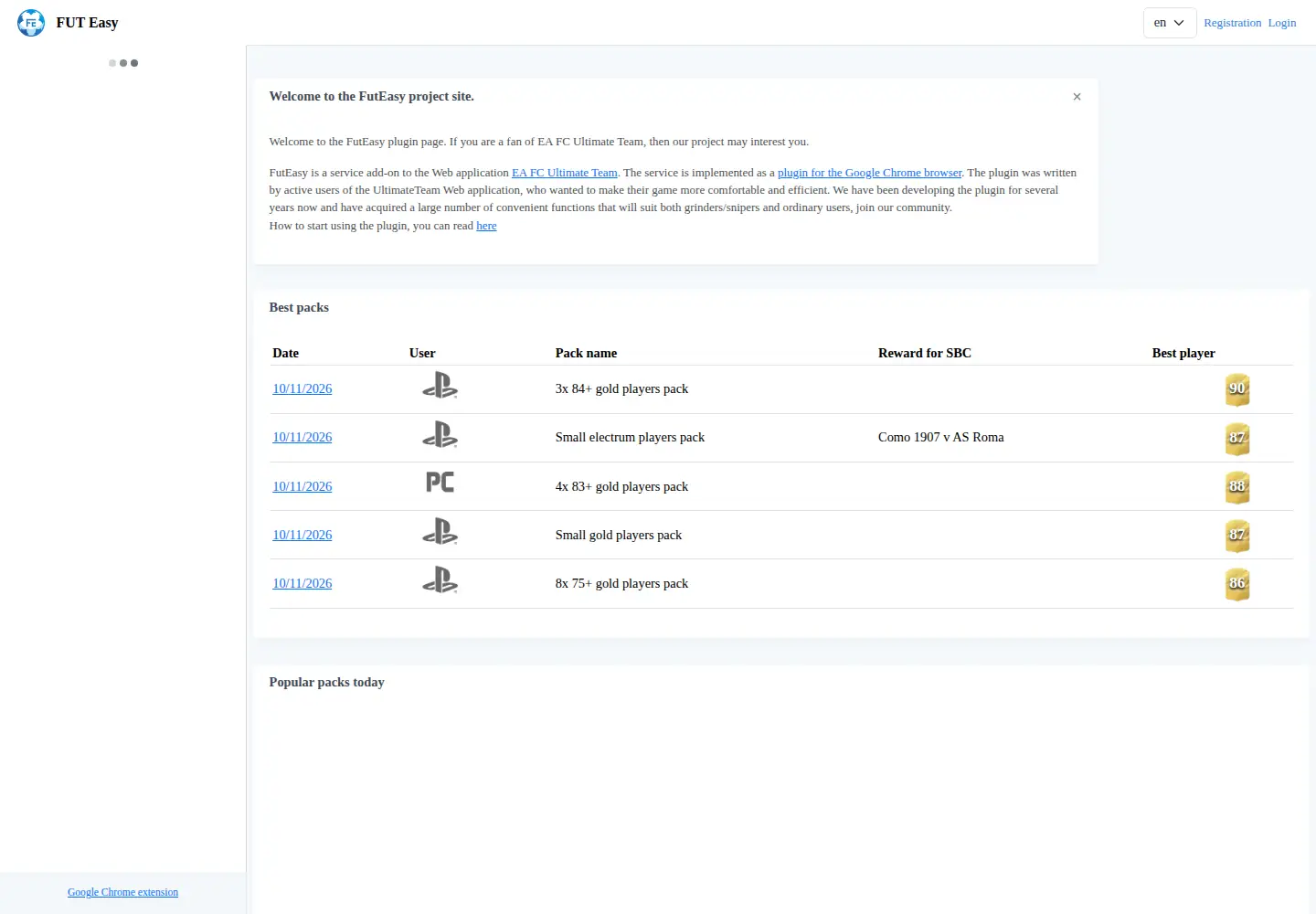The width and height of the screenshot is (1316, 914).
Task: Click the 'Pack name' column header
Action: tap(586, 353)
